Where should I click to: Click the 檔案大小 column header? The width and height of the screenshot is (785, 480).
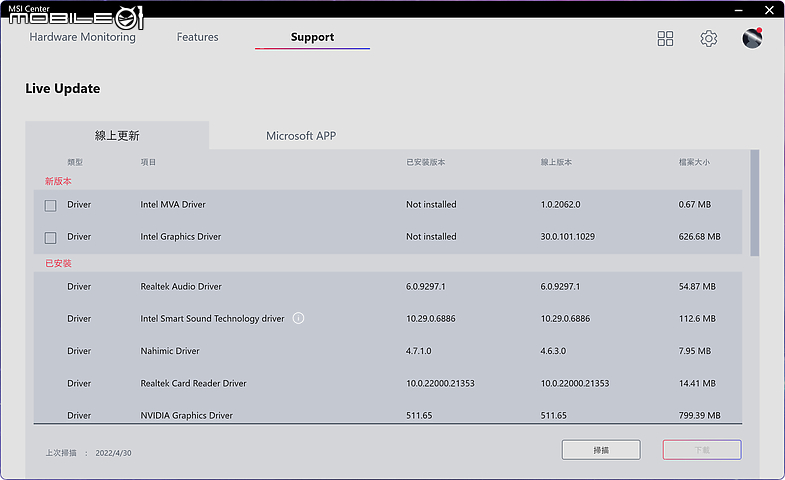[694, 162]
